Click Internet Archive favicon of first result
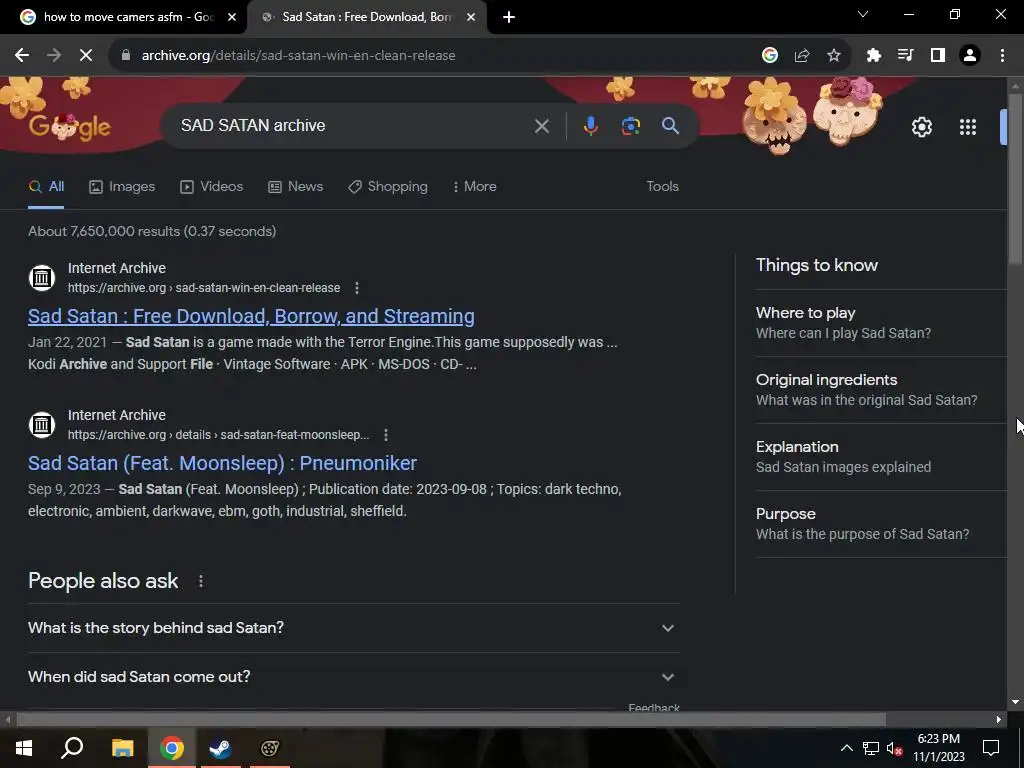 click(x=42, y=278)
